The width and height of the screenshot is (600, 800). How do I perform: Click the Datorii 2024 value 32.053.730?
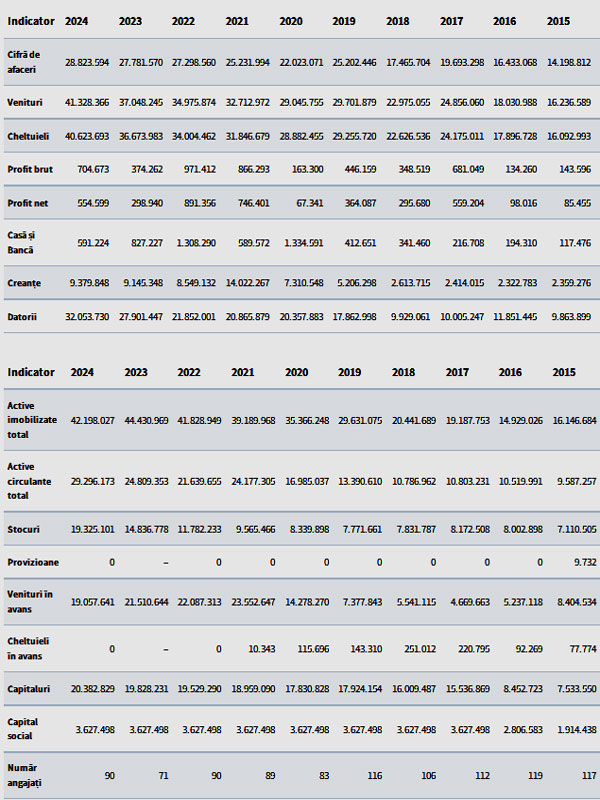87,317
